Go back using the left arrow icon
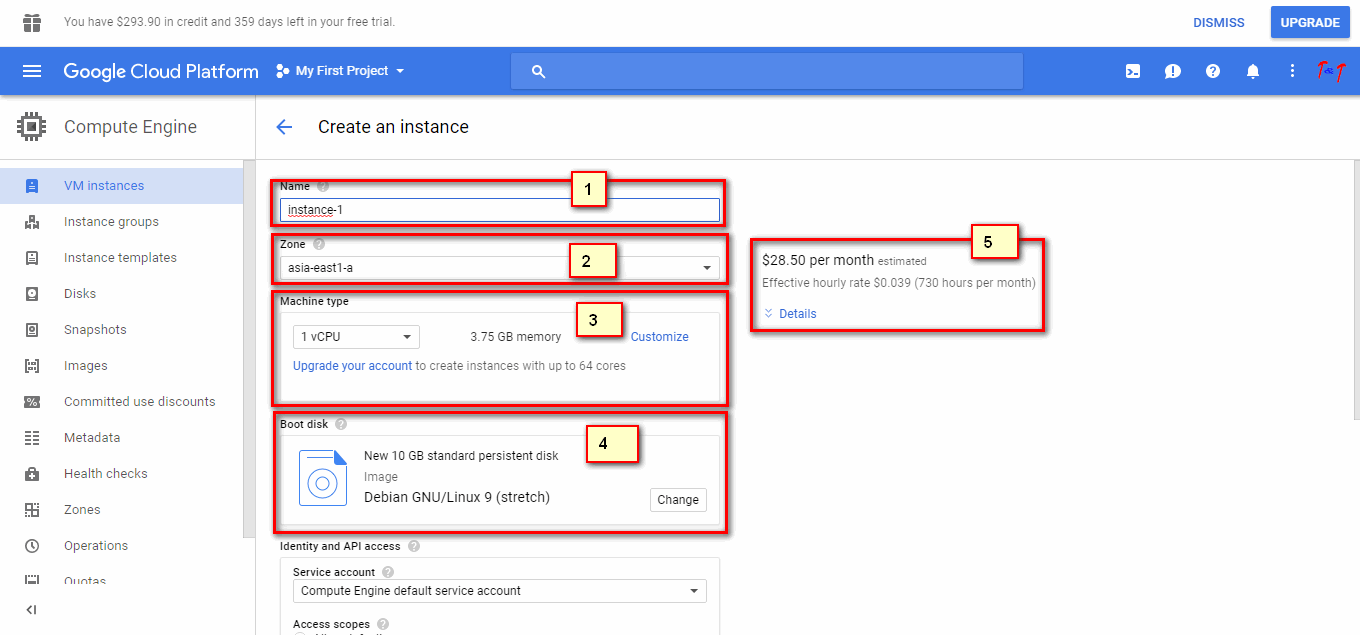The width and height of the screenshot is (1360, 635). click(284, 127)
